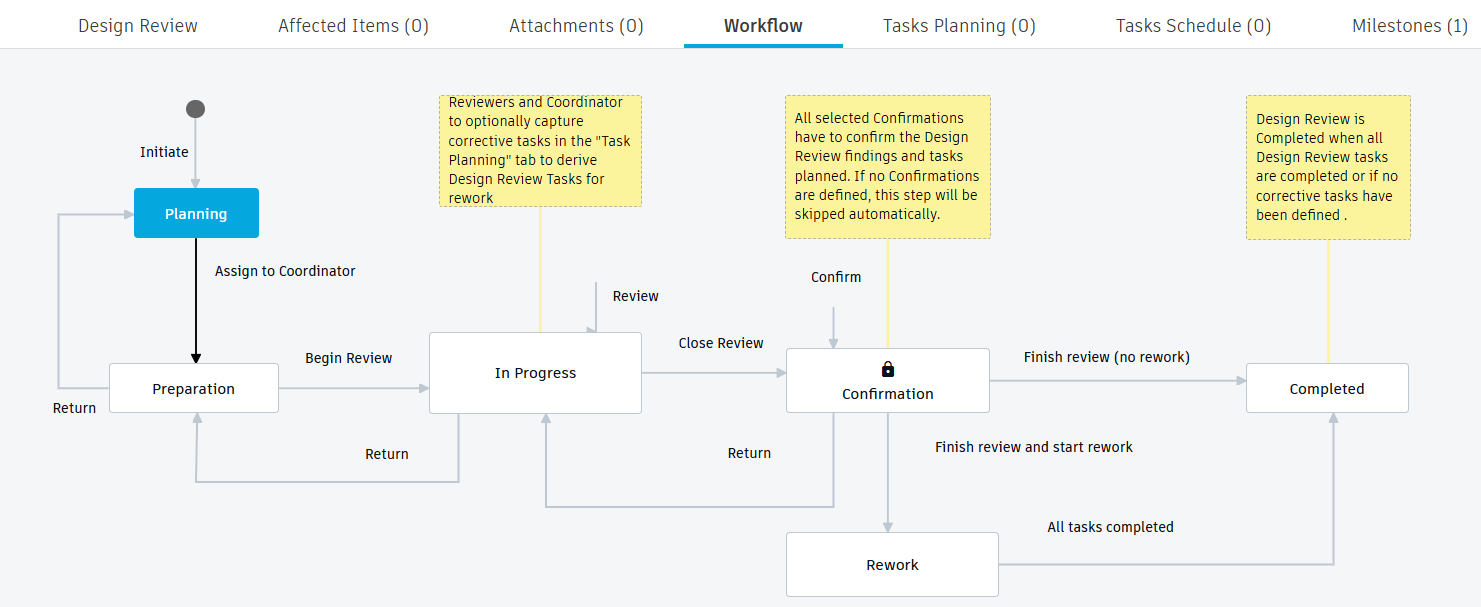Click the initial state circle above Initiate

tap(195, 108)
